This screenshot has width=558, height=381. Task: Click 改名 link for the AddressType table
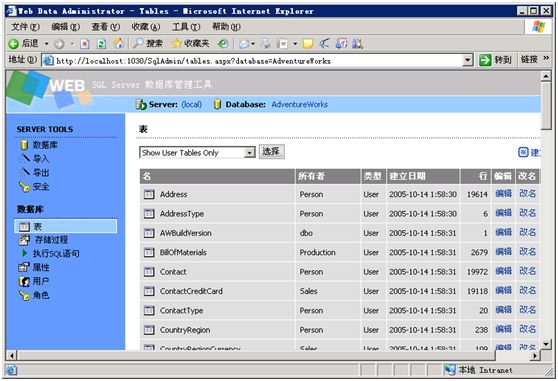(x=527, y=213)
